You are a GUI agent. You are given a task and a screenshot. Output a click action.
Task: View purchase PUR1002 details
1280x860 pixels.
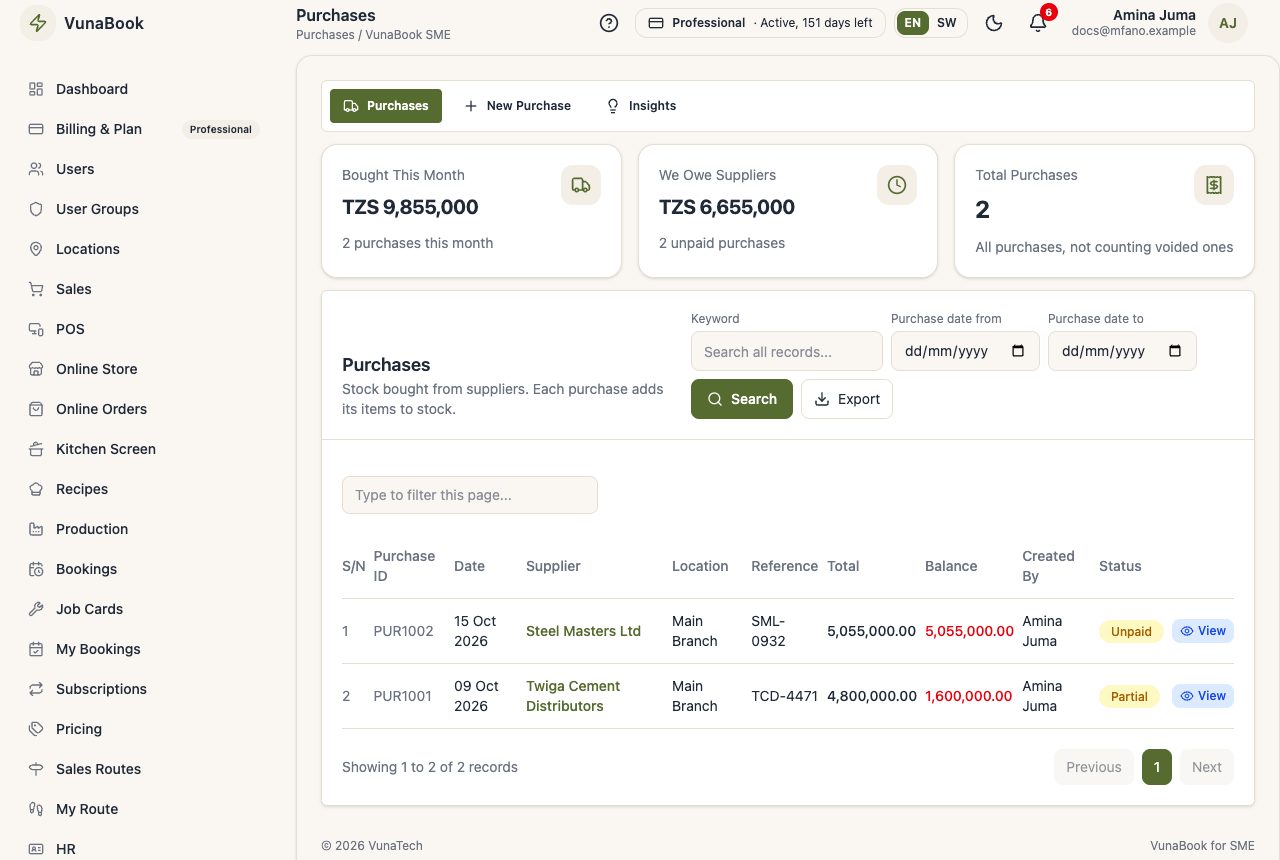(1203, 631)
